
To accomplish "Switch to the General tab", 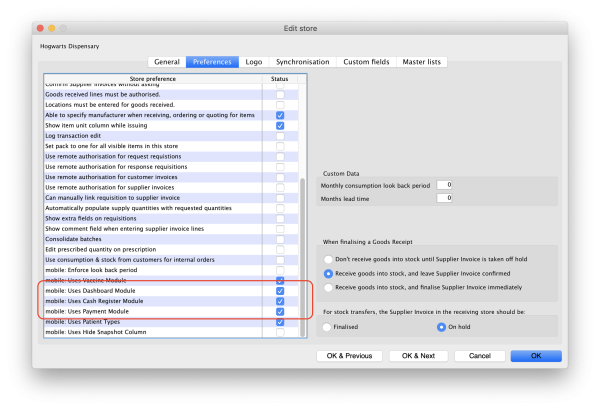I will point(167,61).
